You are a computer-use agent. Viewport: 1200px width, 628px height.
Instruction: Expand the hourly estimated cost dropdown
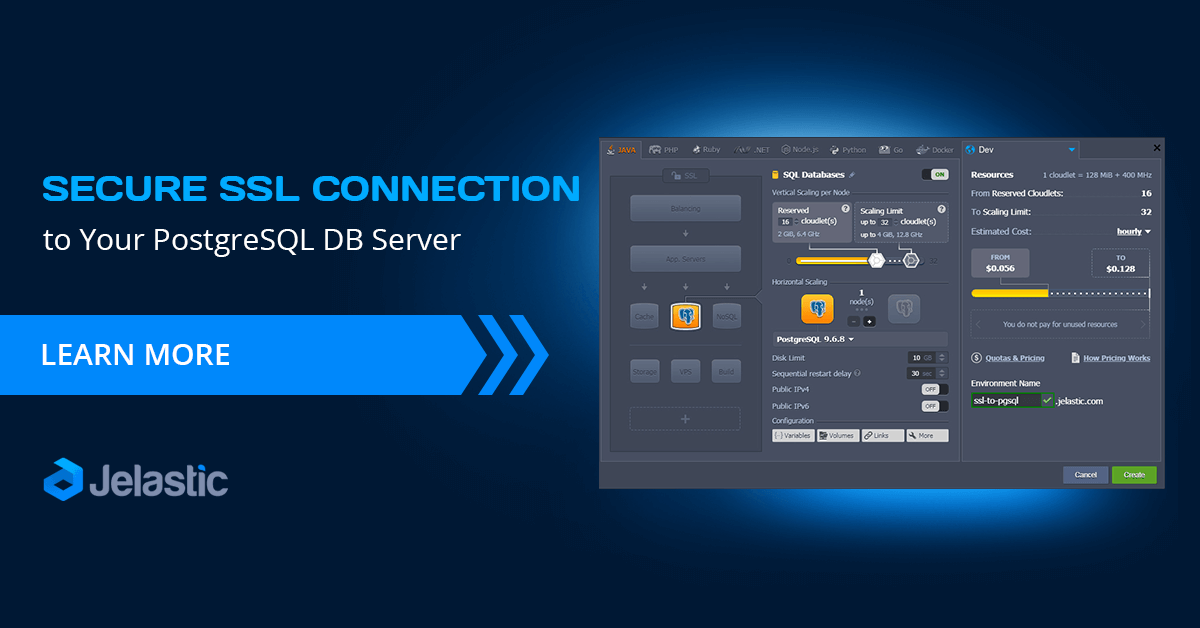(x=1133, y=231)
